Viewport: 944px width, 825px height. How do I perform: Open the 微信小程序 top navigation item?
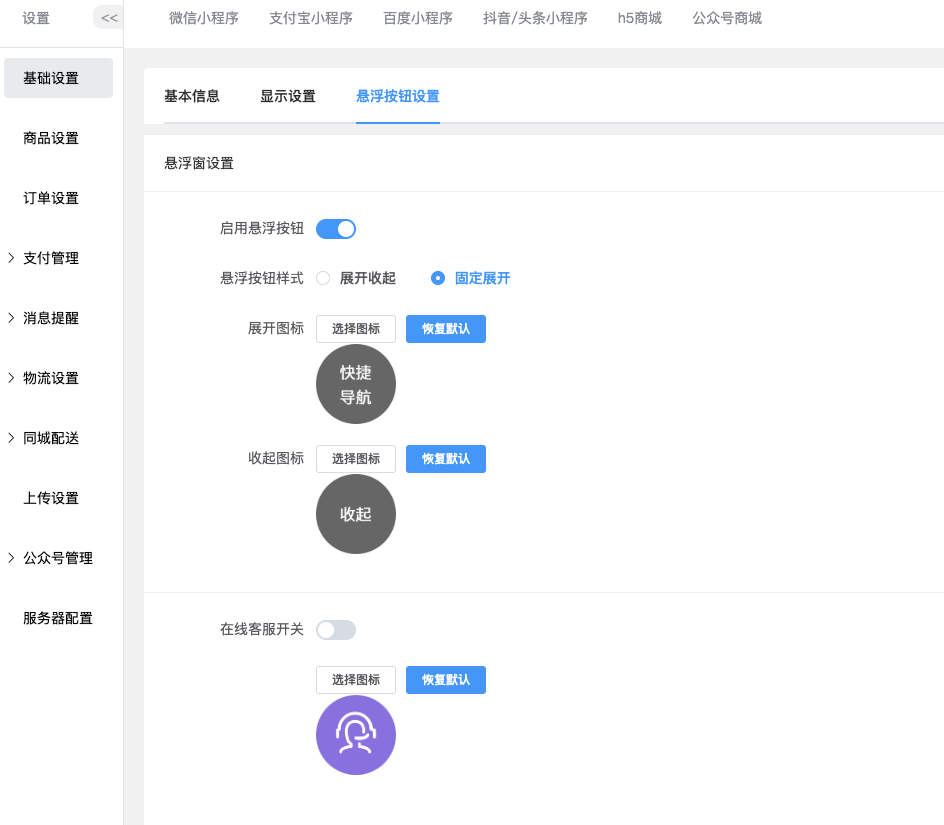tap(204, 18)
